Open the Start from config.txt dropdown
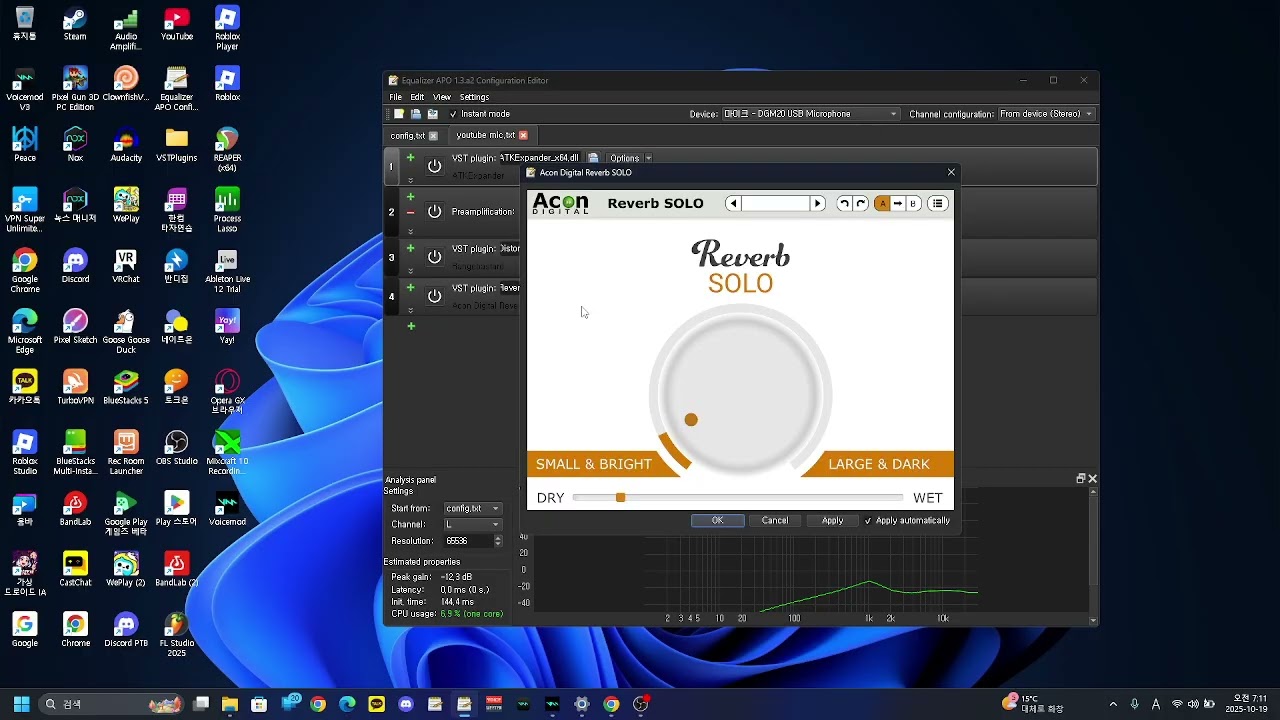The width and height of the screenshot is (1280, 720). (472, 508)
